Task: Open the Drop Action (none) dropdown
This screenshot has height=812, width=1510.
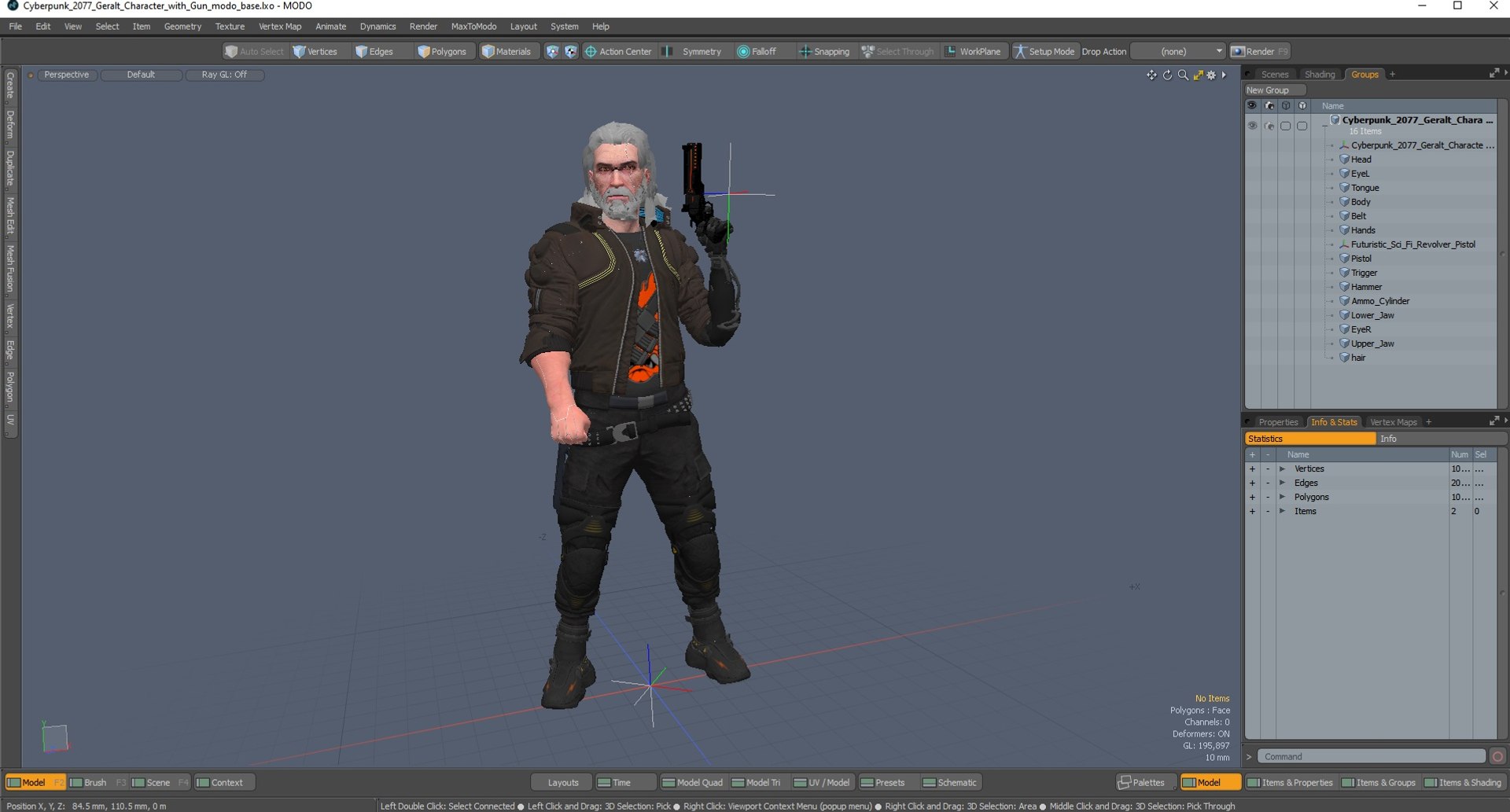Action: (x=1178, y=51)
